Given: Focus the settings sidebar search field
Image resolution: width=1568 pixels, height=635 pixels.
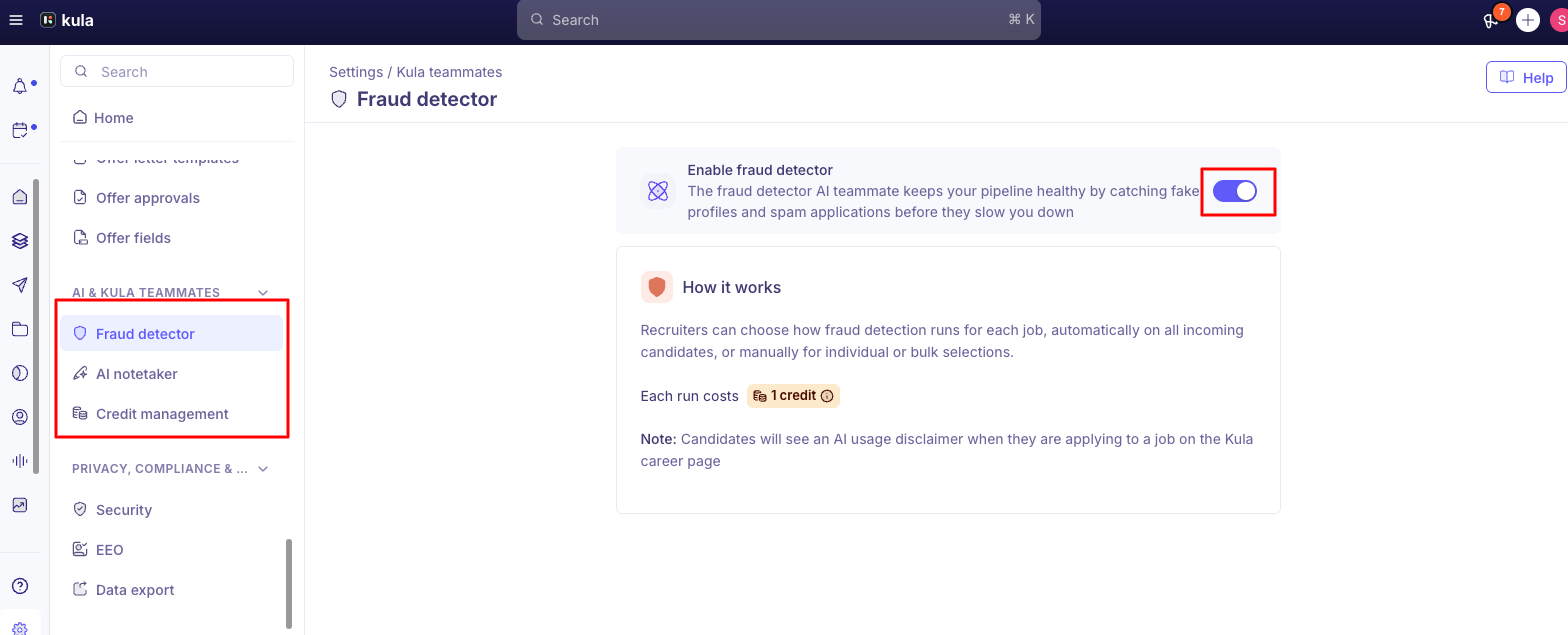Looking at the screenshot, I should coord(177,72).
